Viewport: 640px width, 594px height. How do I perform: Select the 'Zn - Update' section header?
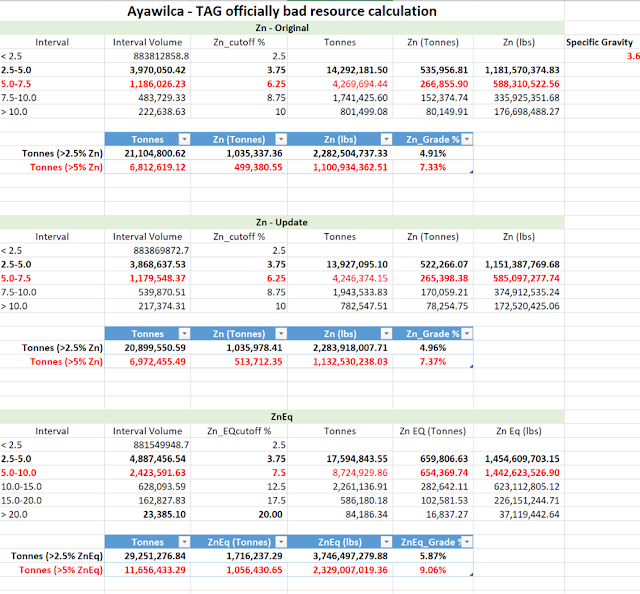pos(282,222)
